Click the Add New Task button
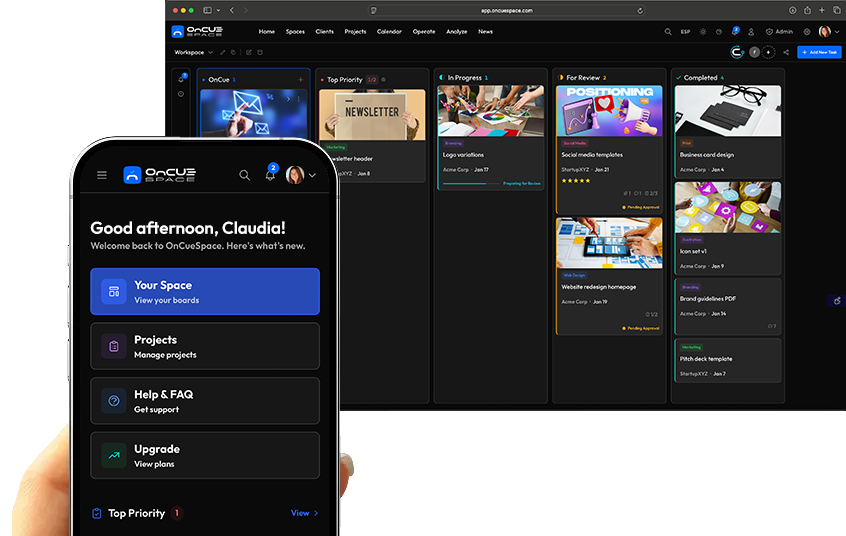 point(819,52)
